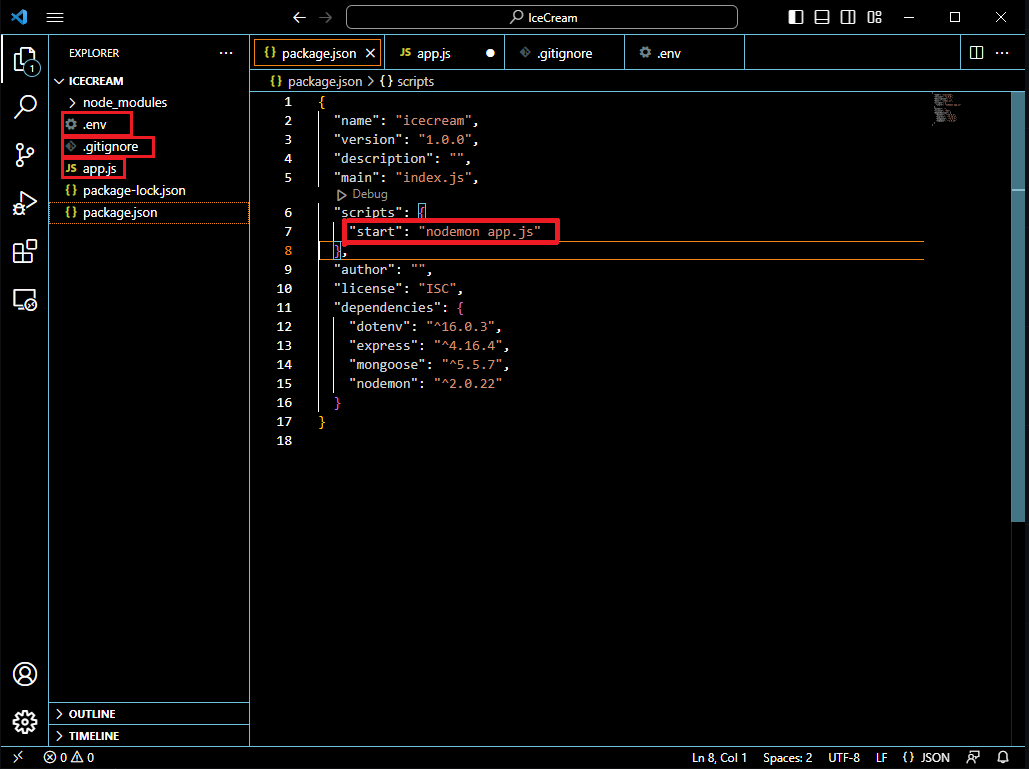Open the feedback icon in status bar
1029x769 pixels.
click(974, 757)
